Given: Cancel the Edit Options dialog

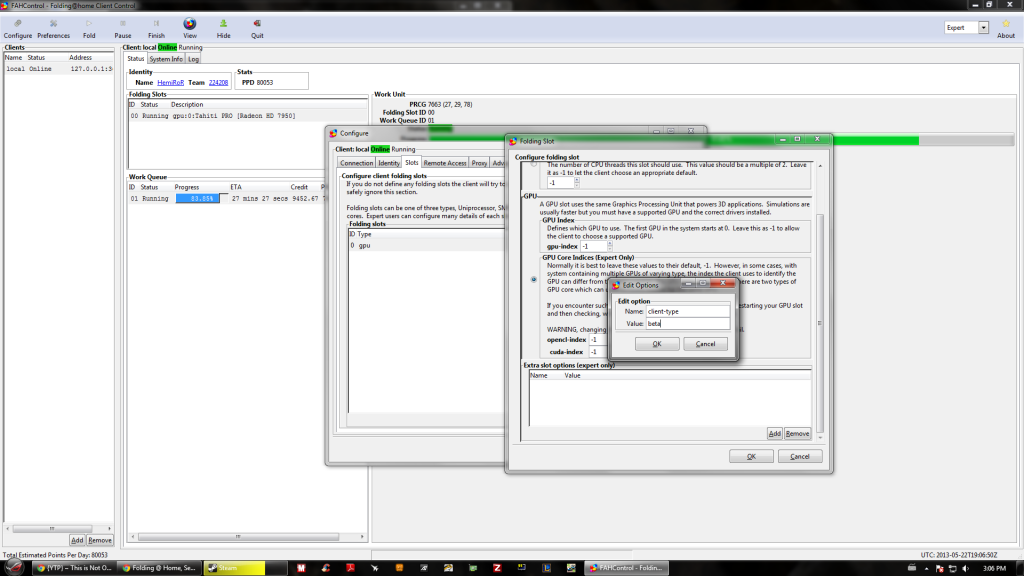Looking at the screenshot, I should pos(705,344).
